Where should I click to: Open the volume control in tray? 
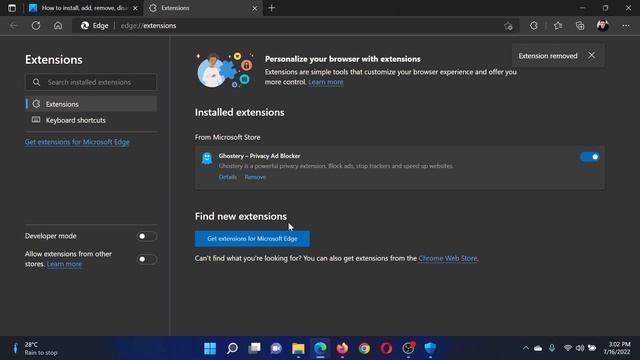point(580,348)
